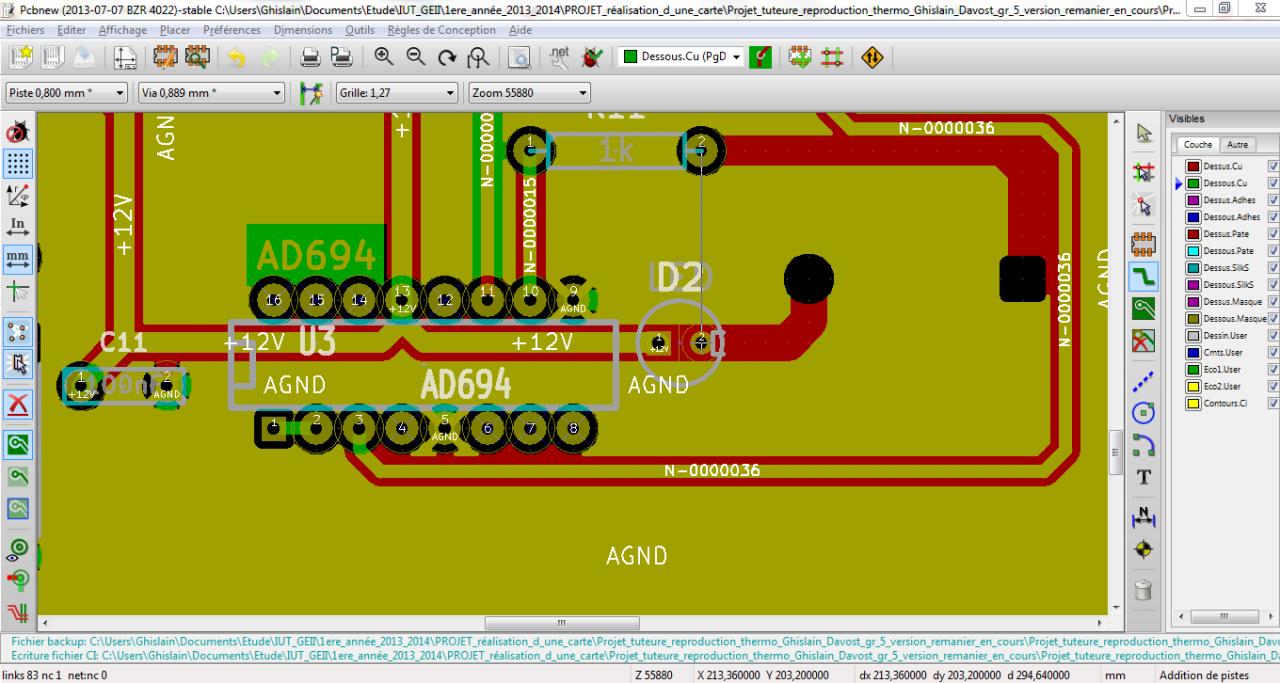This screenshot has height=683, width=1280.
Task: Click the Undo arrow icon
Action: pos(237,58)
